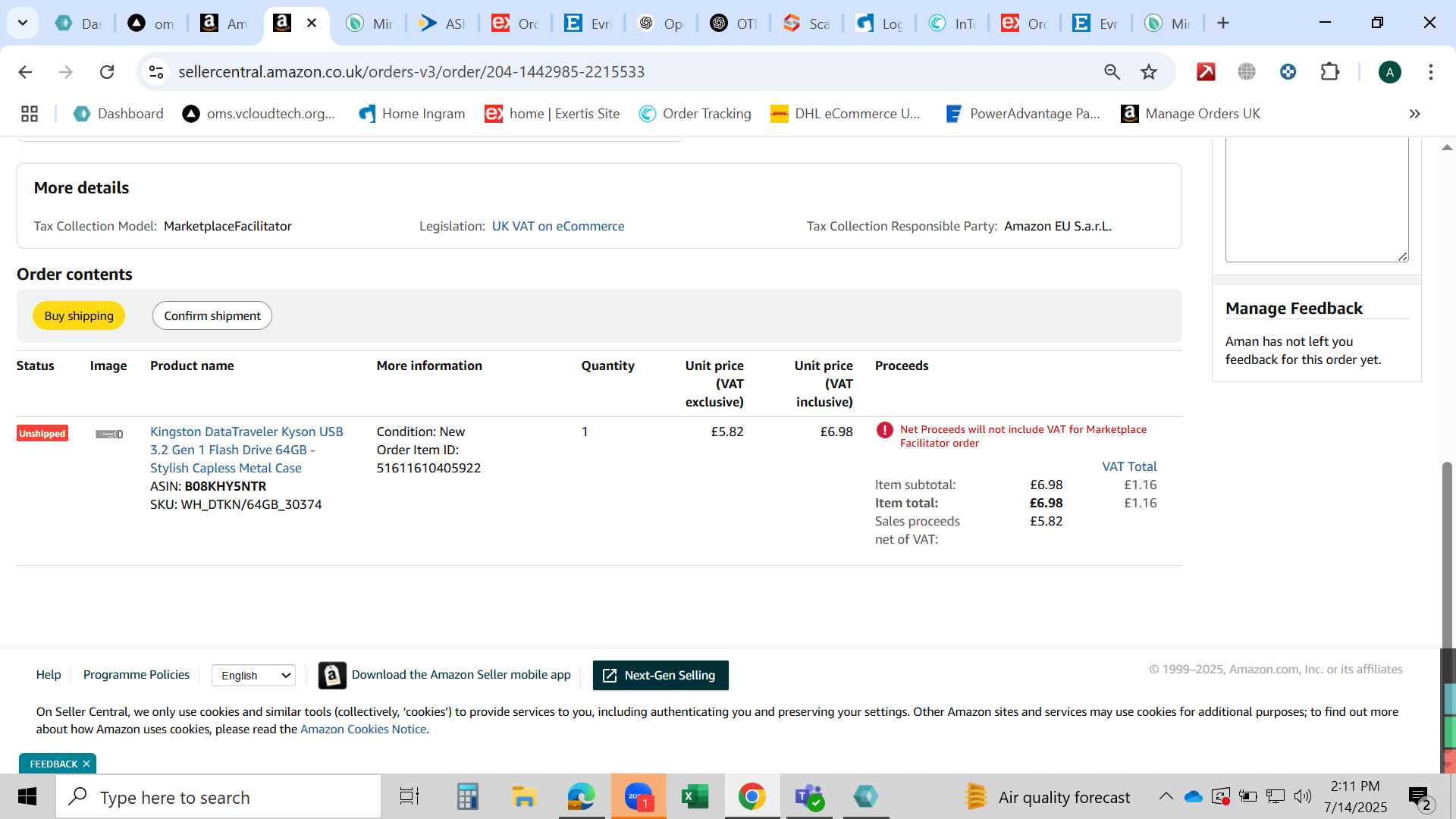Open Order Tracking bookmark

[x=695, y=114]
